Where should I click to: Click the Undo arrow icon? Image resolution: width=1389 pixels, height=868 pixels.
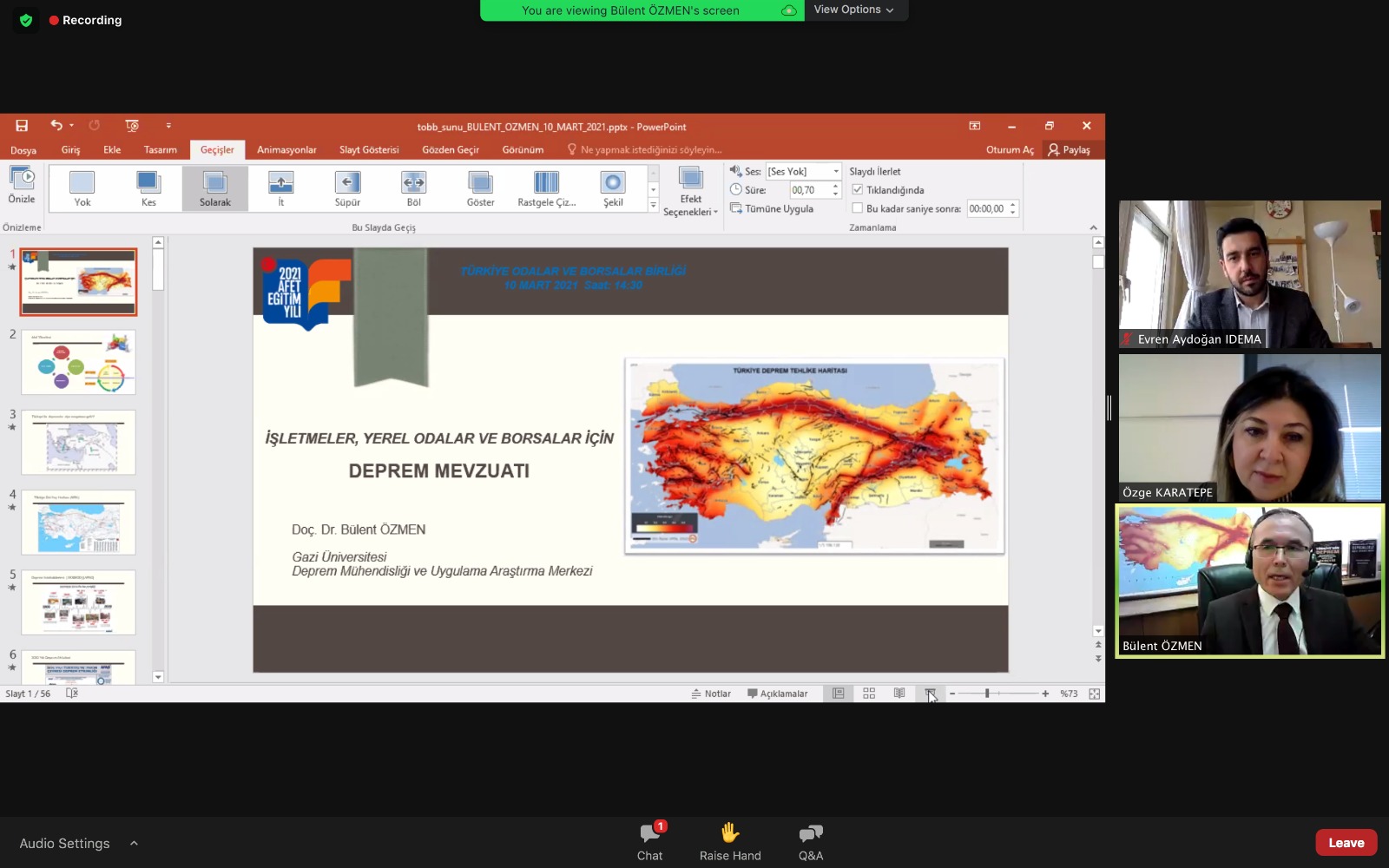click(56, 126)
